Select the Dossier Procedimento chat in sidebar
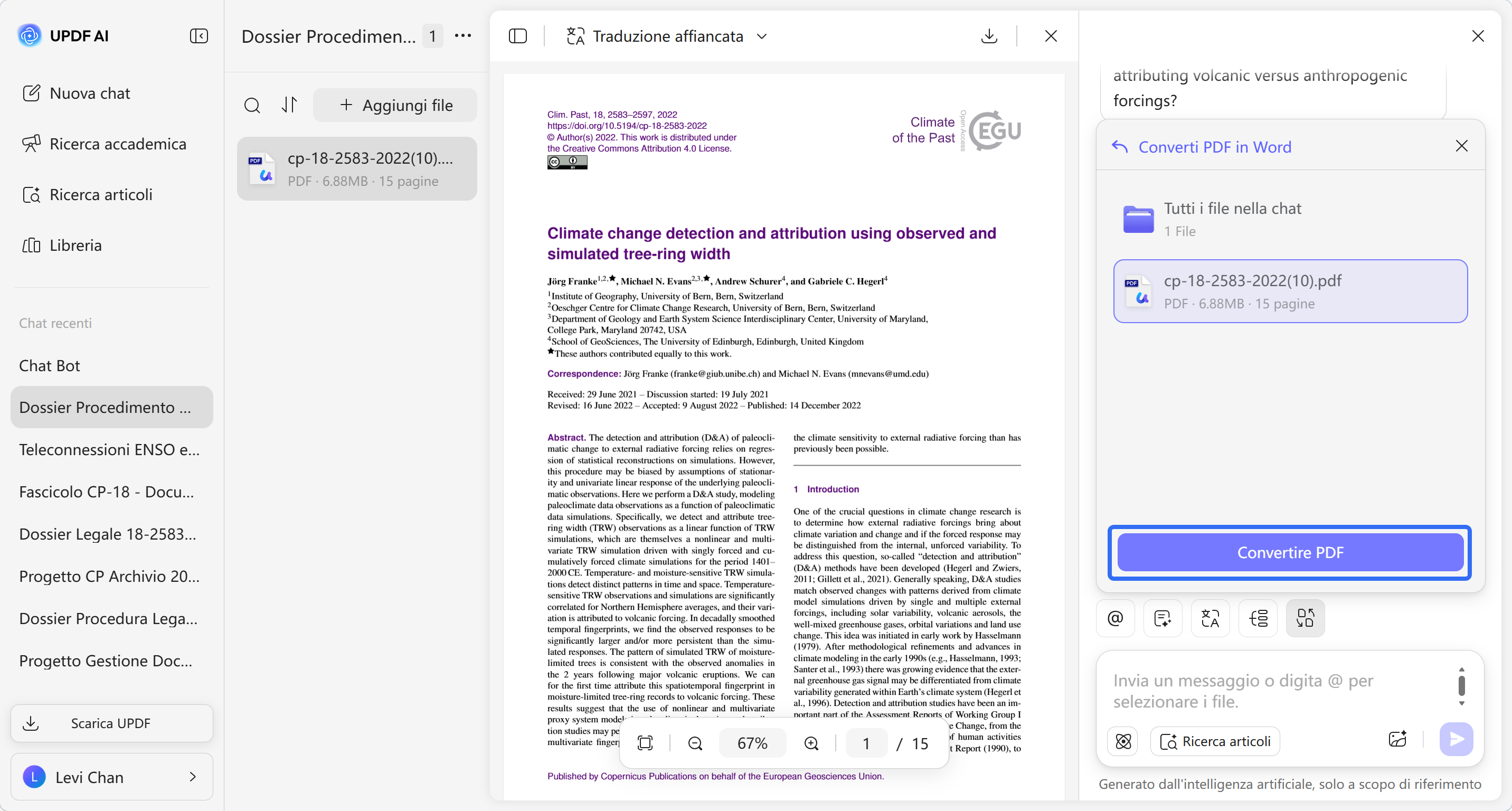The width and height of the screenshot is (1512, 811). (x=111, y=407)
